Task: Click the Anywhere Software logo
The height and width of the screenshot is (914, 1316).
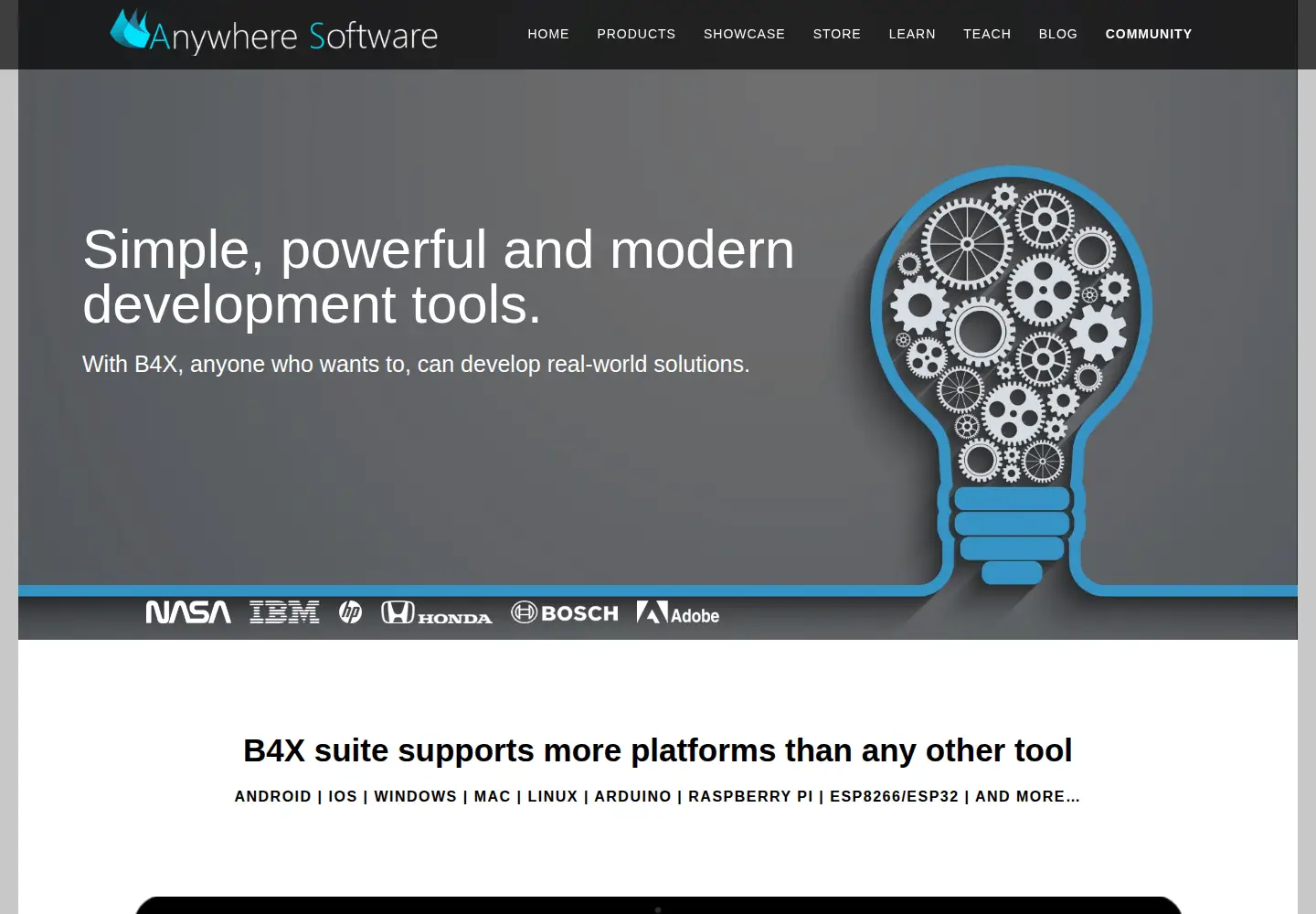Action: [x=274, y=32]
